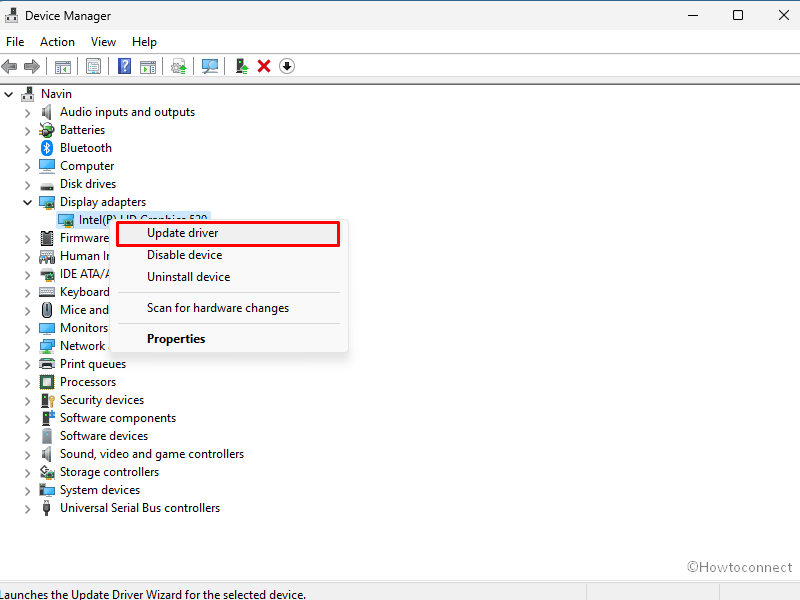This screenshot has width=800, height=600.
Task: Click the Back arrow toolbar icon
Action: [9, 66]
